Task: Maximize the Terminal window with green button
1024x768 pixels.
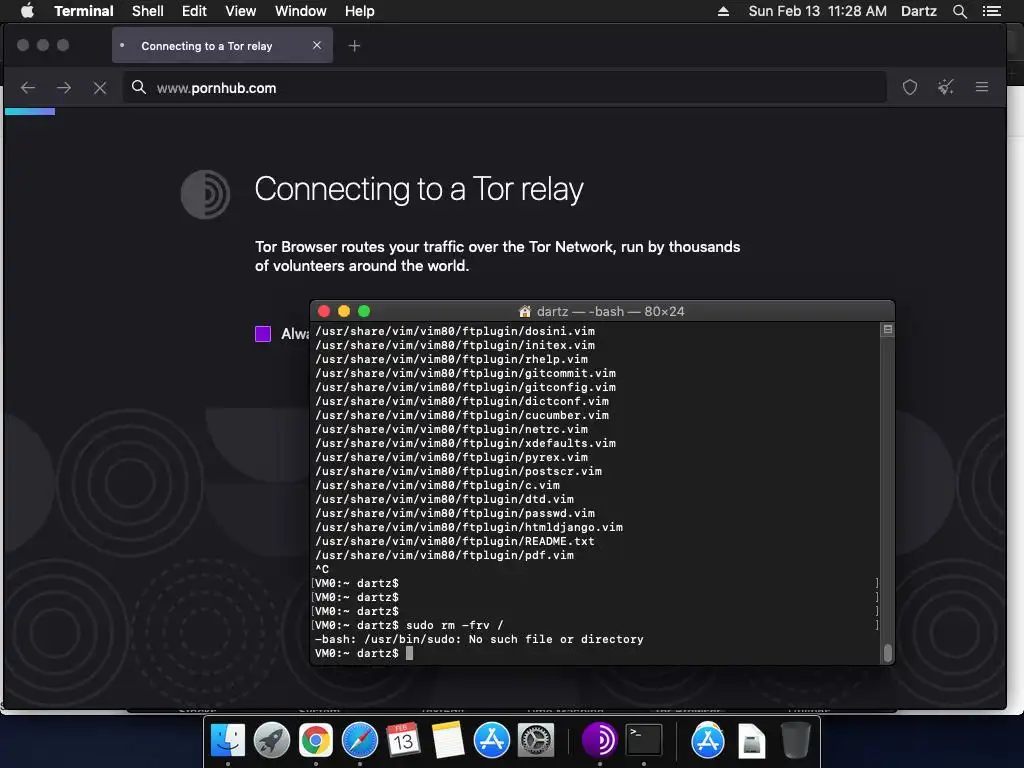Action: (364, 312)
